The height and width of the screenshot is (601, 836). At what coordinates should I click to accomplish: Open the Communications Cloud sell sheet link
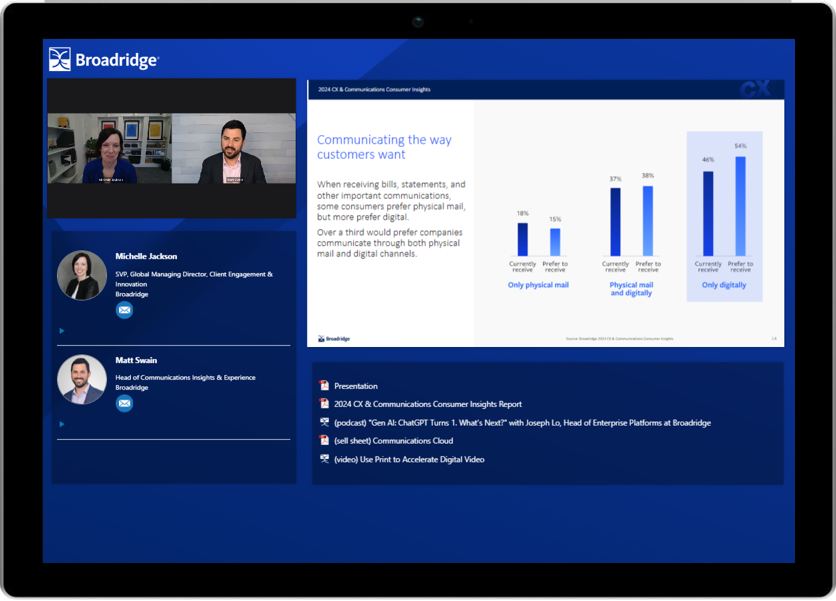393,441
